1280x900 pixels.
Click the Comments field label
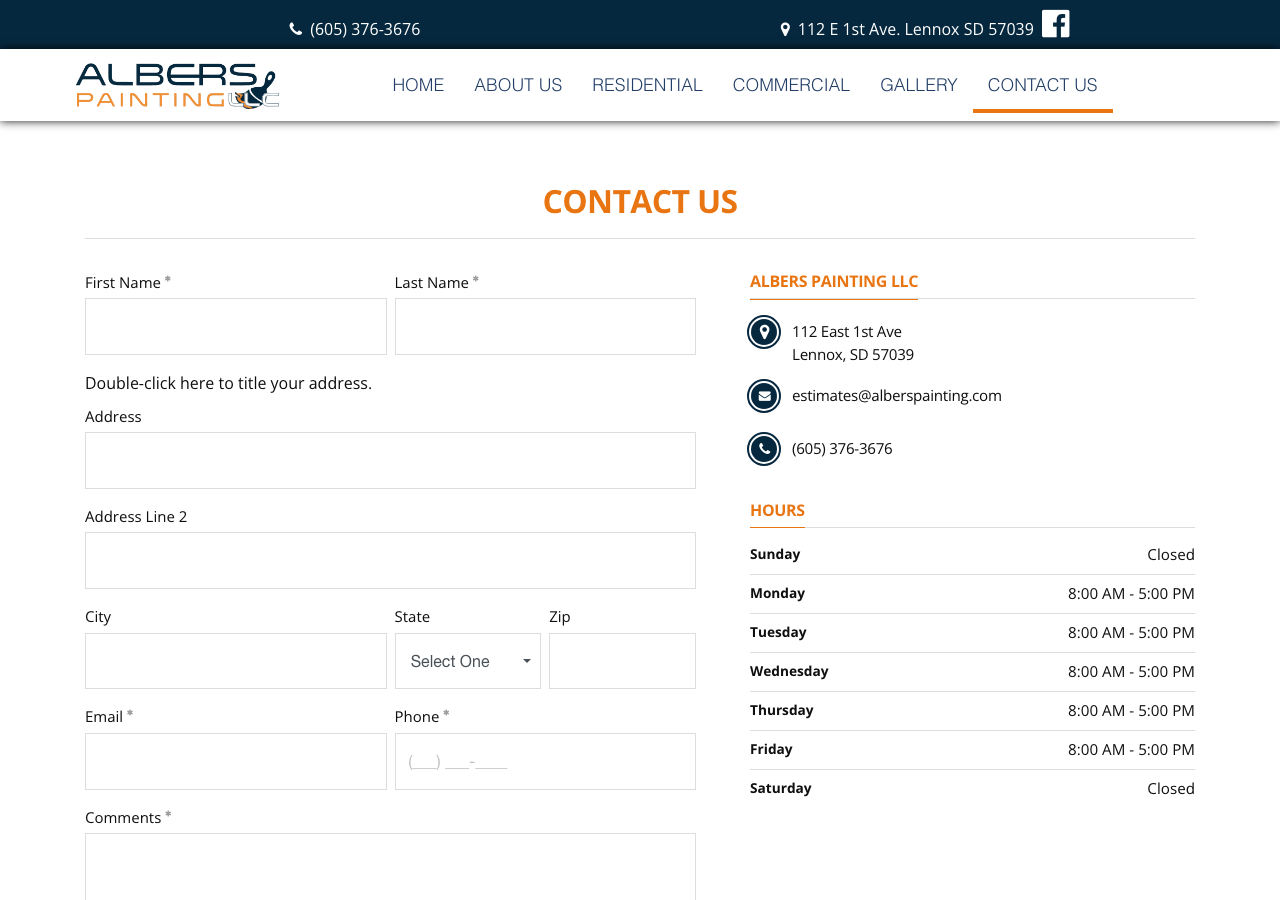coord(123,817)
